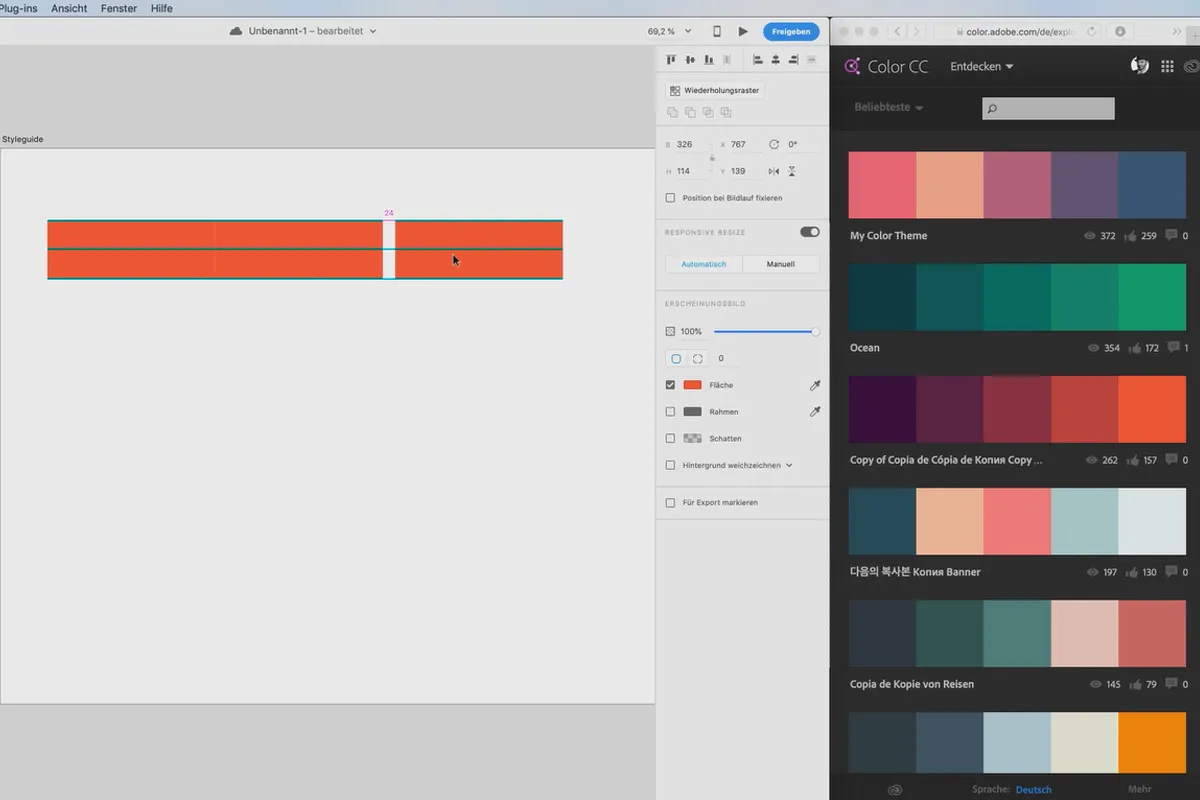The width and height of the screenshot is (1200, 800).
Task: Open the Ocean color theme palette
Action: (1017, 297)
